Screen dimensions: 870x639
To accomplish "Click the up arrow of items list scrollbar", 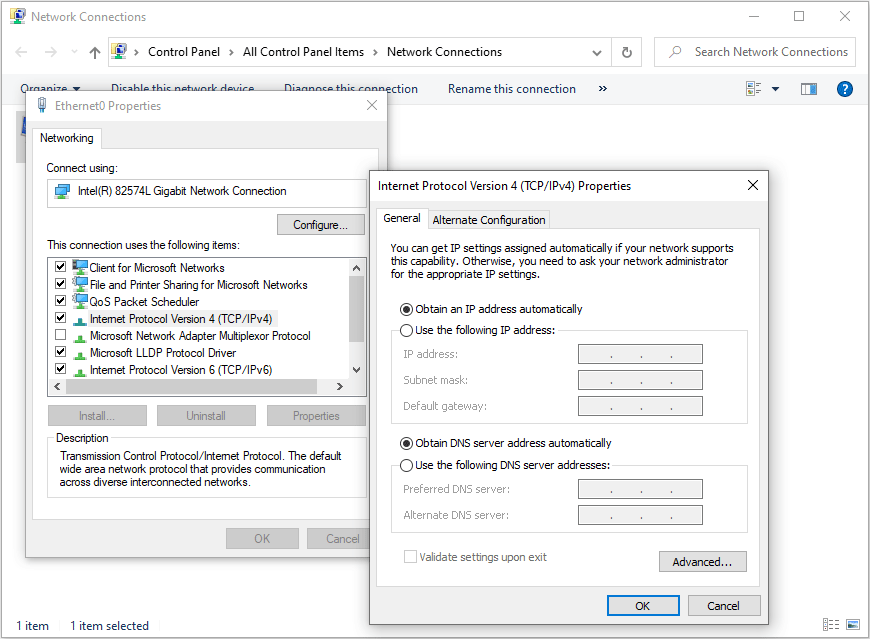I will point(356,268).
